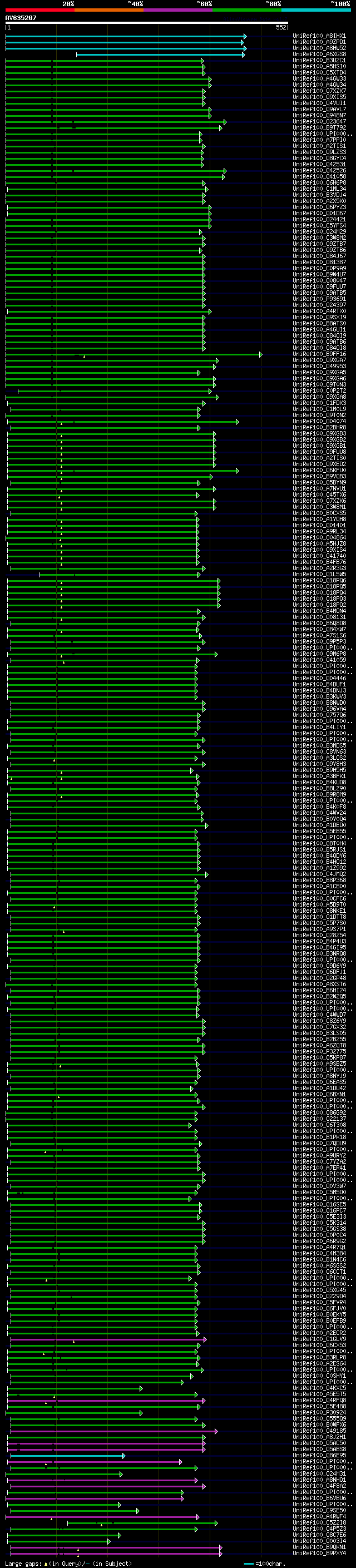Click label UniRef100_O23647
Image resolution: width=356 pixels, height=1568 pixels.
click(319, 122)
